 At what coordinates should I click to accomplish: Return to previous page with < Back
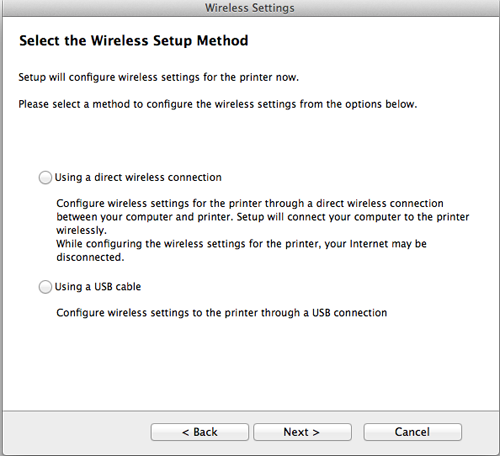pyautogui.click(x=200, y=432)
